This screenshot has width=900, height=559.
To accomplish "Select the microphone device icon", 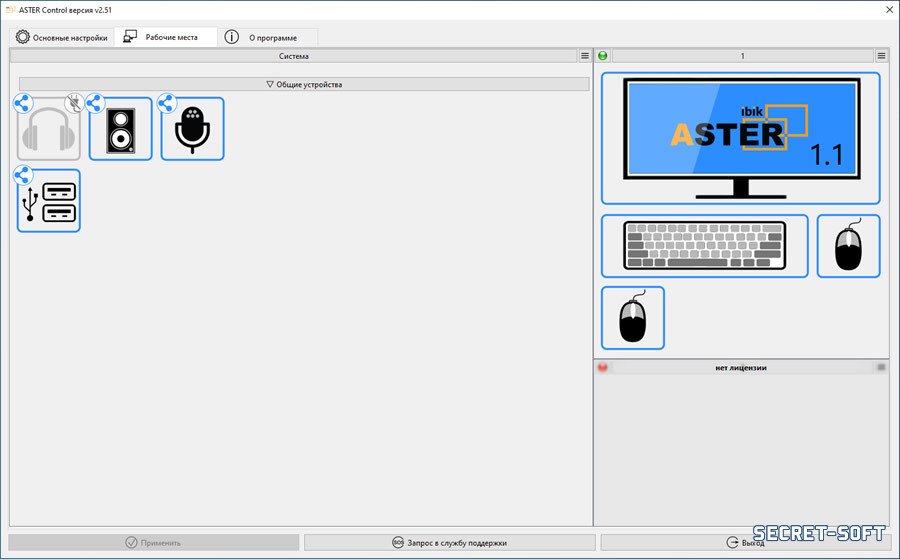I will coord(193,131).
